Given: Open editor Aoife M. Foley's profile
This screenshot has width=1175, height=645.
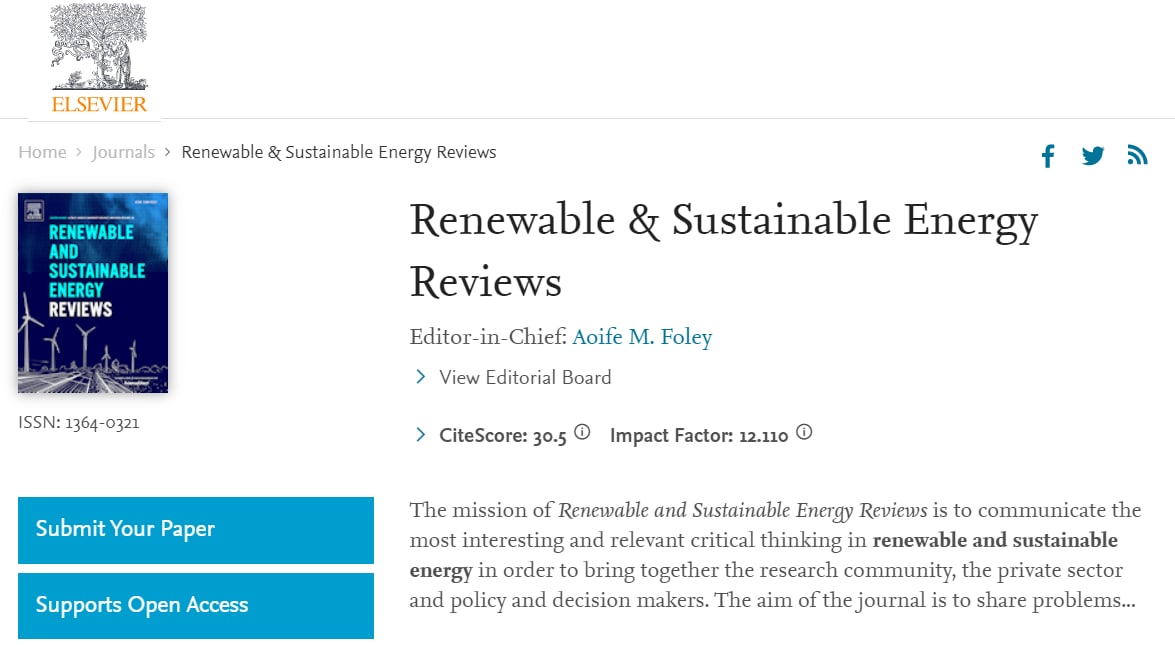Looking at the screenshot, I should point(642,337).
